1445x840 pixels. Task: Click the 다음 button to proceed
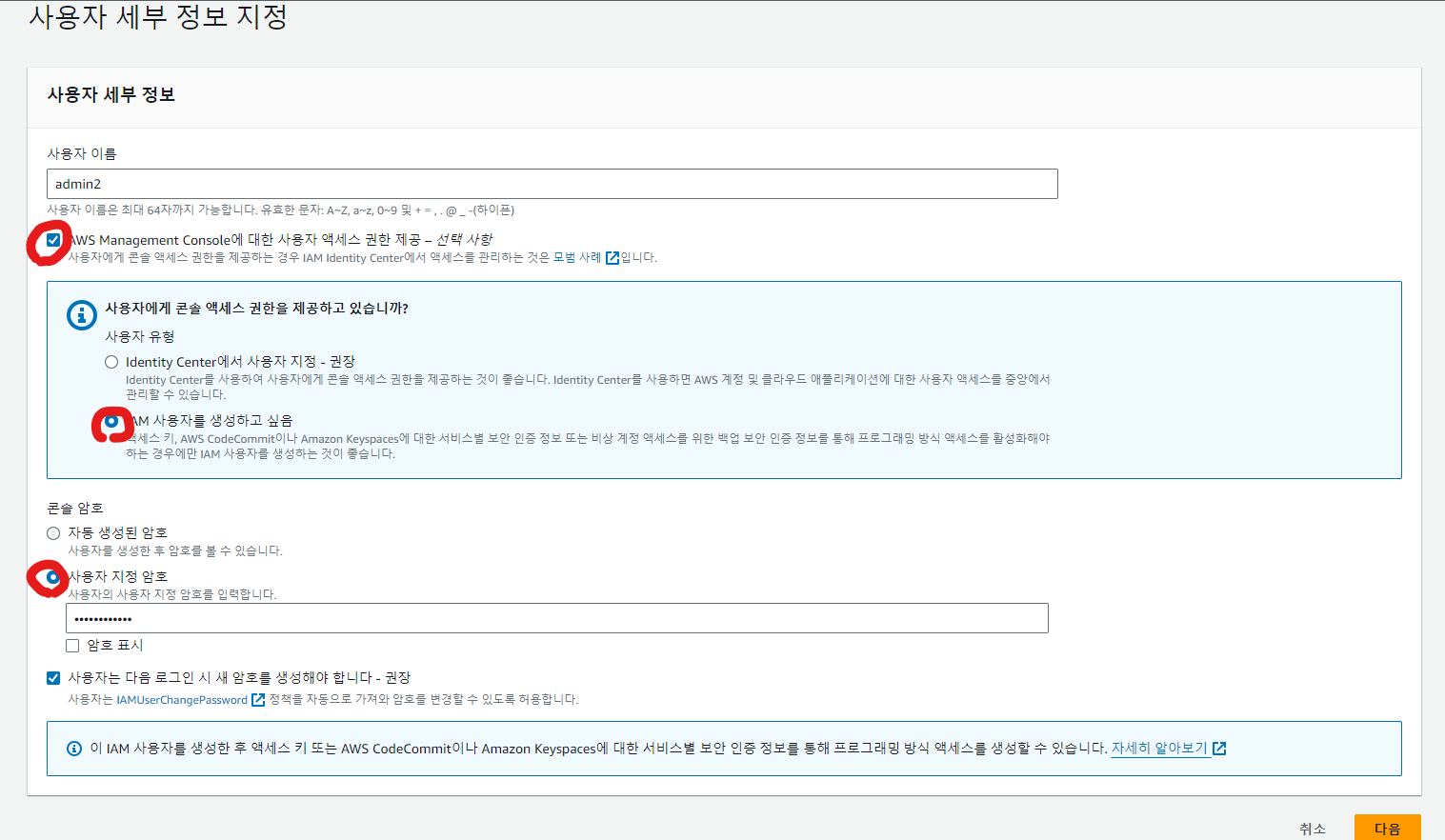(1387, 828)
